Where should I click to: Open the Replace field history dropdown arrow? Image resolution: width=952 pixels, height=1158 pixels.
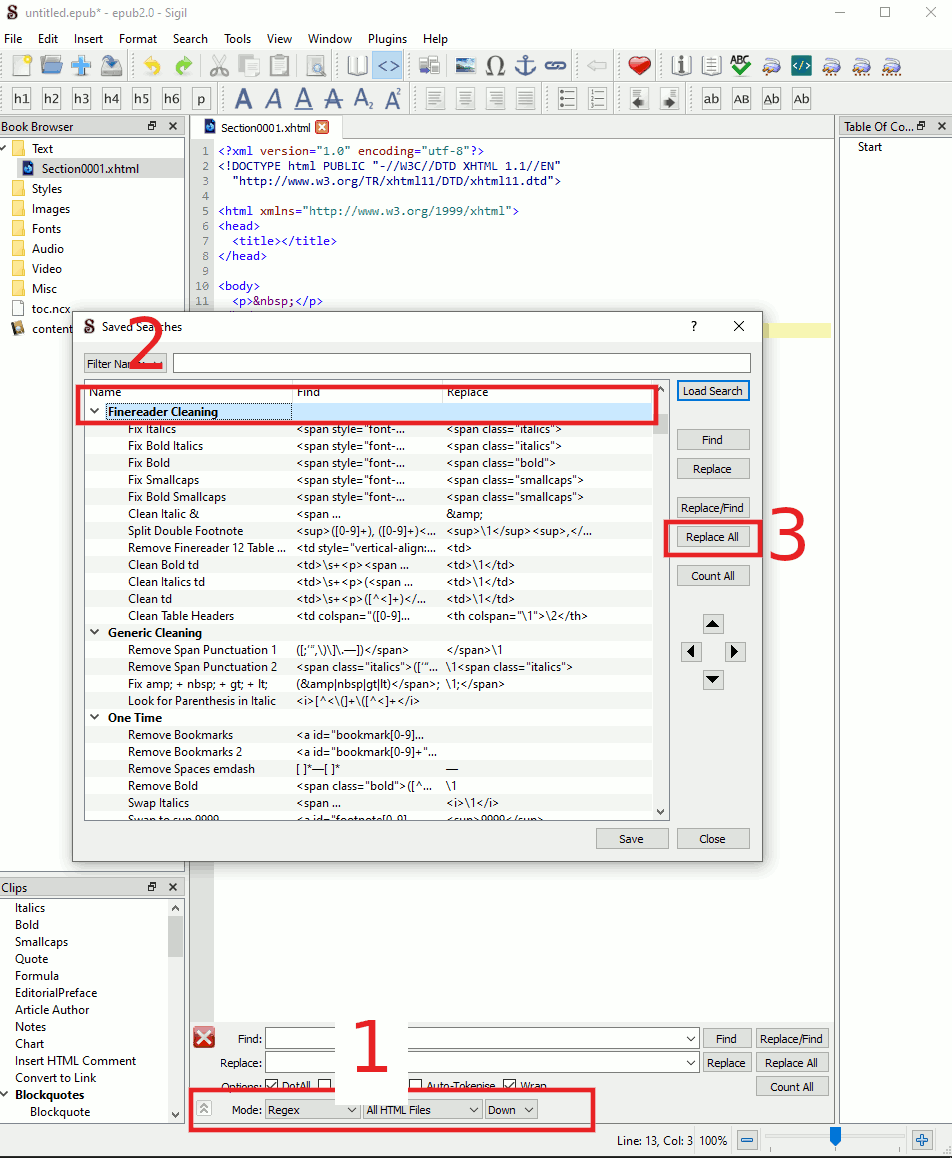691,1063
